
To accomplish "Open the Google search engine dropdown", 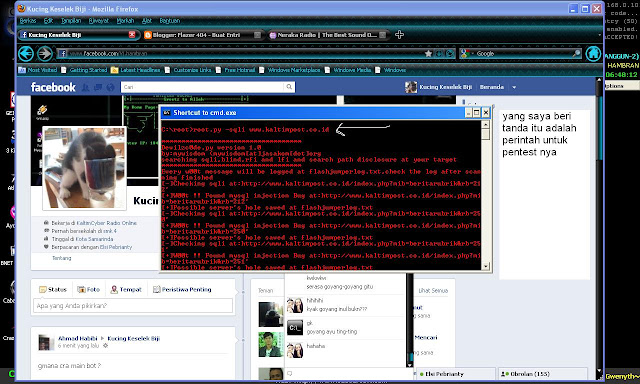I will coord(466,53).
